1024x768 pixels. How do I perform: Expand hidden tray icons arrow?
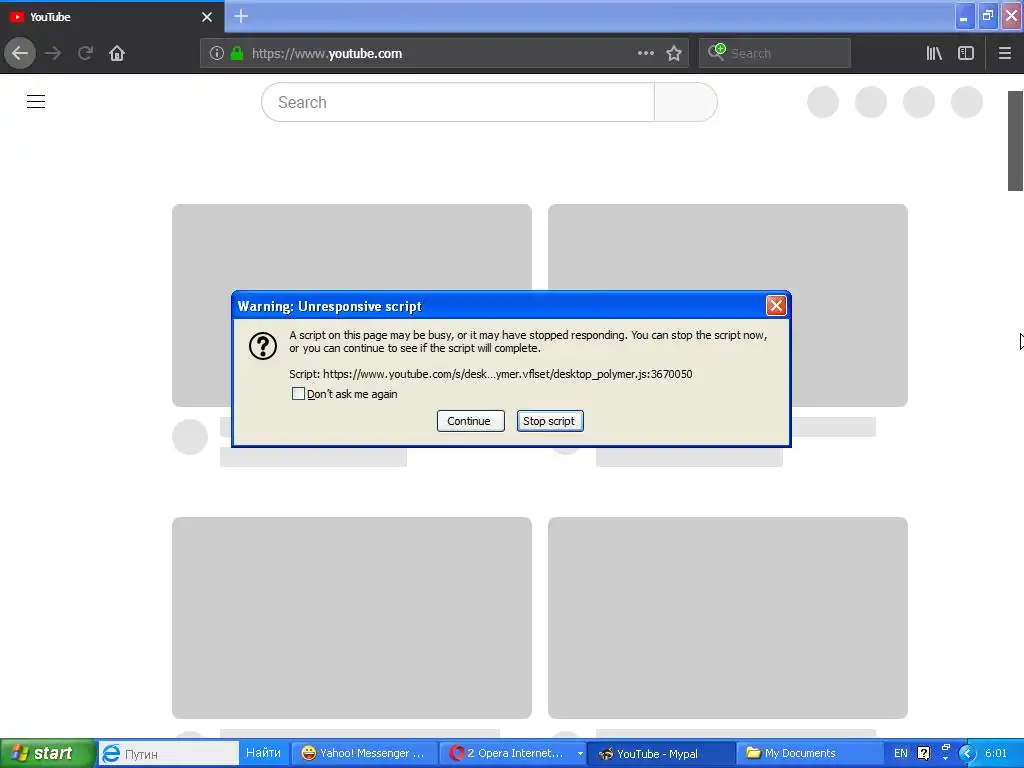pos(967,754)
